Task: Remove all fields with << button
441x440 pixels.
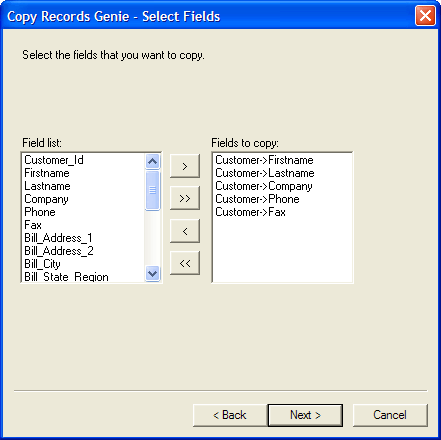Action: (185, 263)
